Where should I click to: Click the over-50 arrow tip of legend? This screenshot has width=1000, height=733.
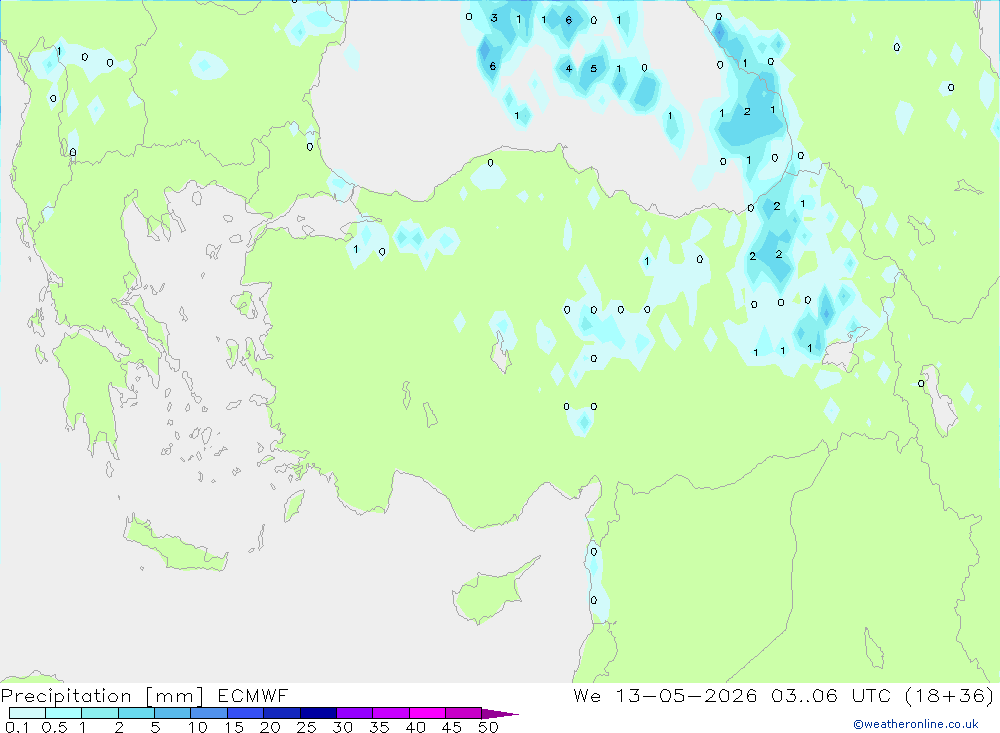[x=500, y=713]
